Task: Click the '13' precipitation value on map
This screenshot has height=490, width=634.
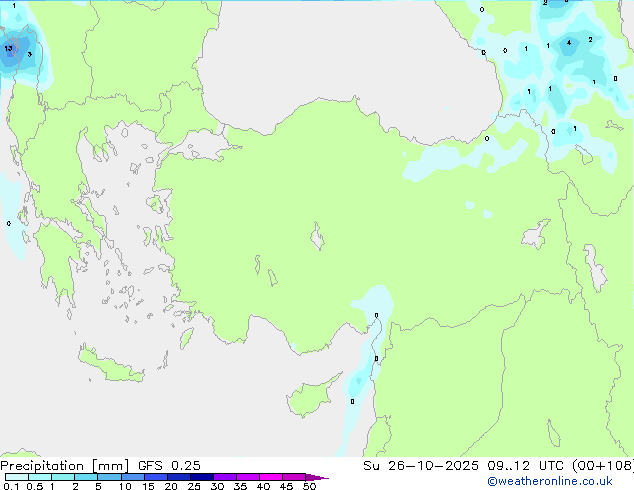Action: [8, 49]
